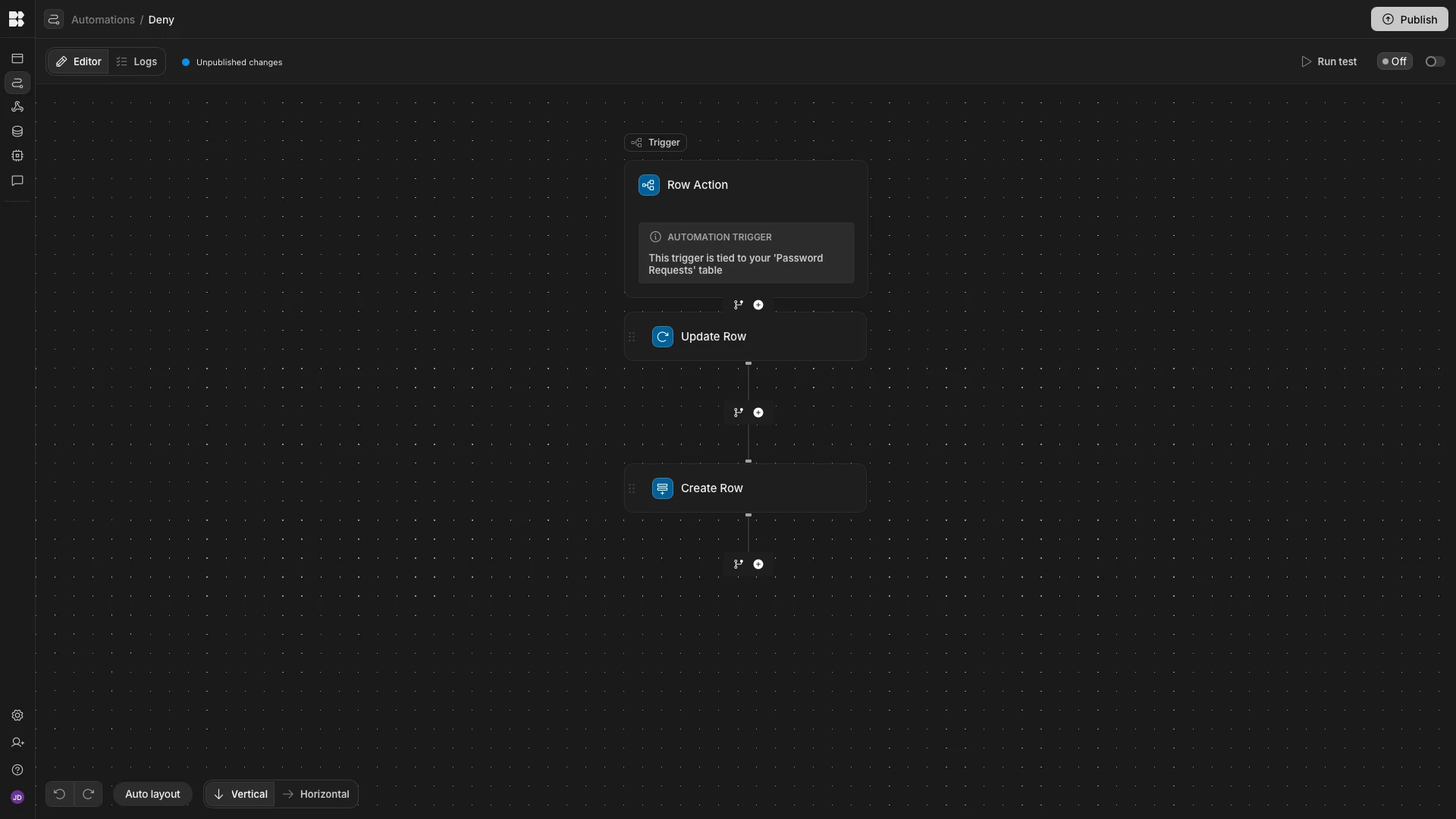Image resolution: width=1456 pixels, height=819 pixels.
Task: Open the Automations section in sidebar
Action: tap(17, 83)
